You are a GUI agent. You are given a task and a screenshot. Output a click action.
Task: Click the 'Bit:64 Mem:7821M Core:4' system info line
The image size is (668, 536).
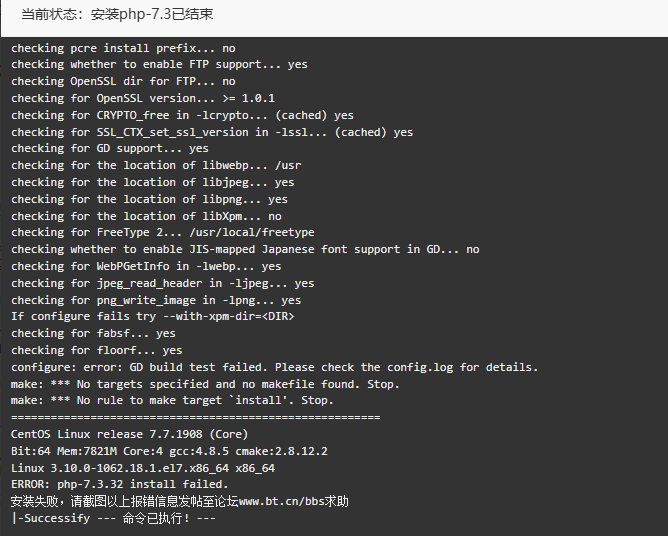point(169,451)
